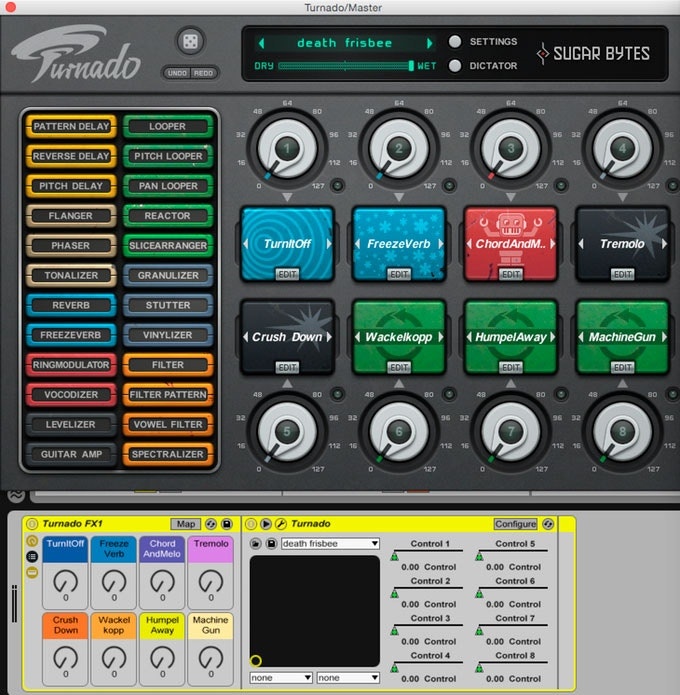Click the Configure button
This screenshot has width=680, height=695.
(516, 524)
